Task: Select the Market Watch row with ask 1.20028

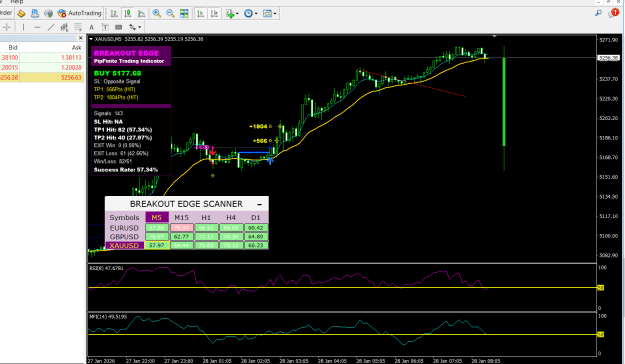Action: (42, 67)
